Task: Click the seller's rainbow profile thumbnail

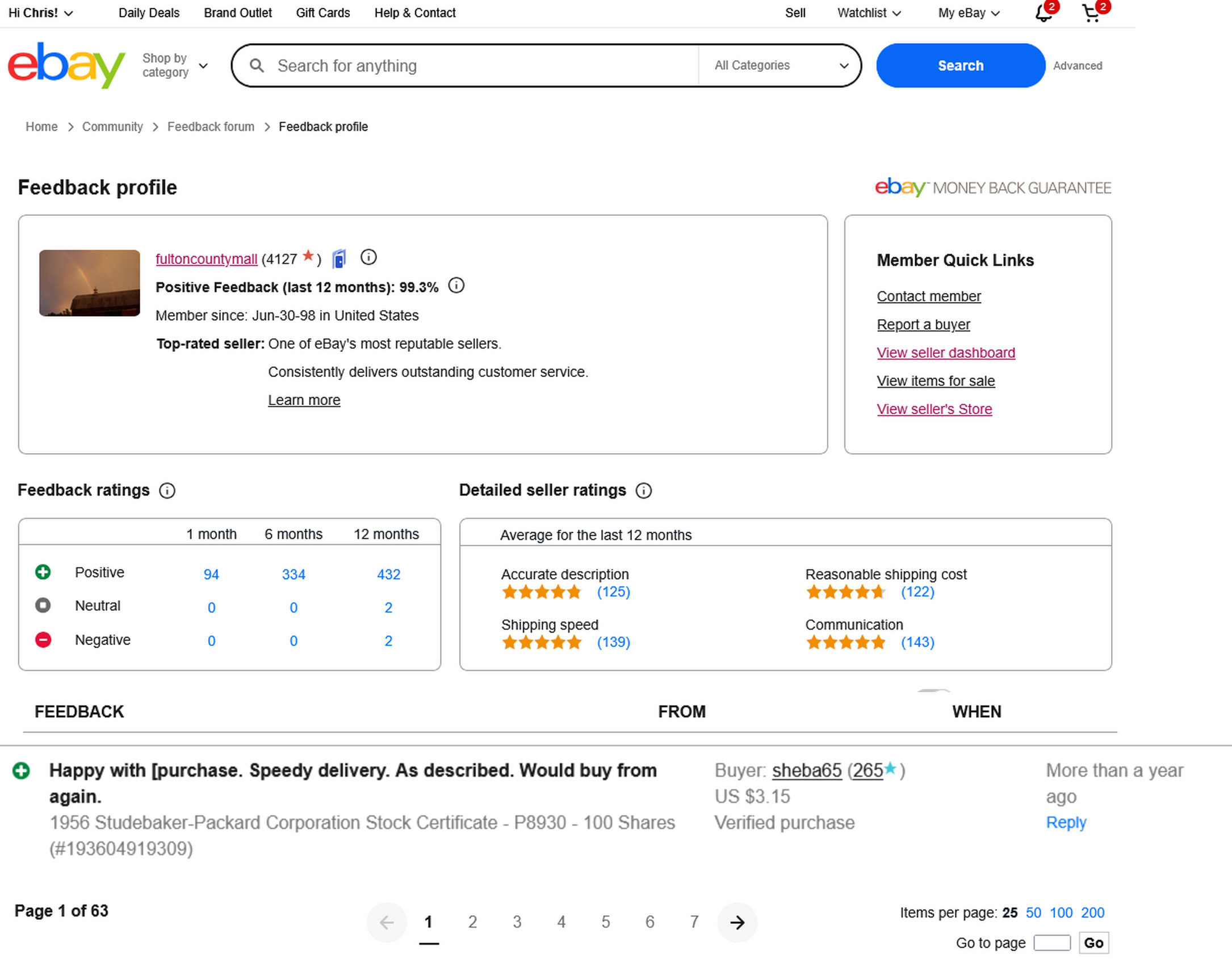Action: tap(90, 283)
